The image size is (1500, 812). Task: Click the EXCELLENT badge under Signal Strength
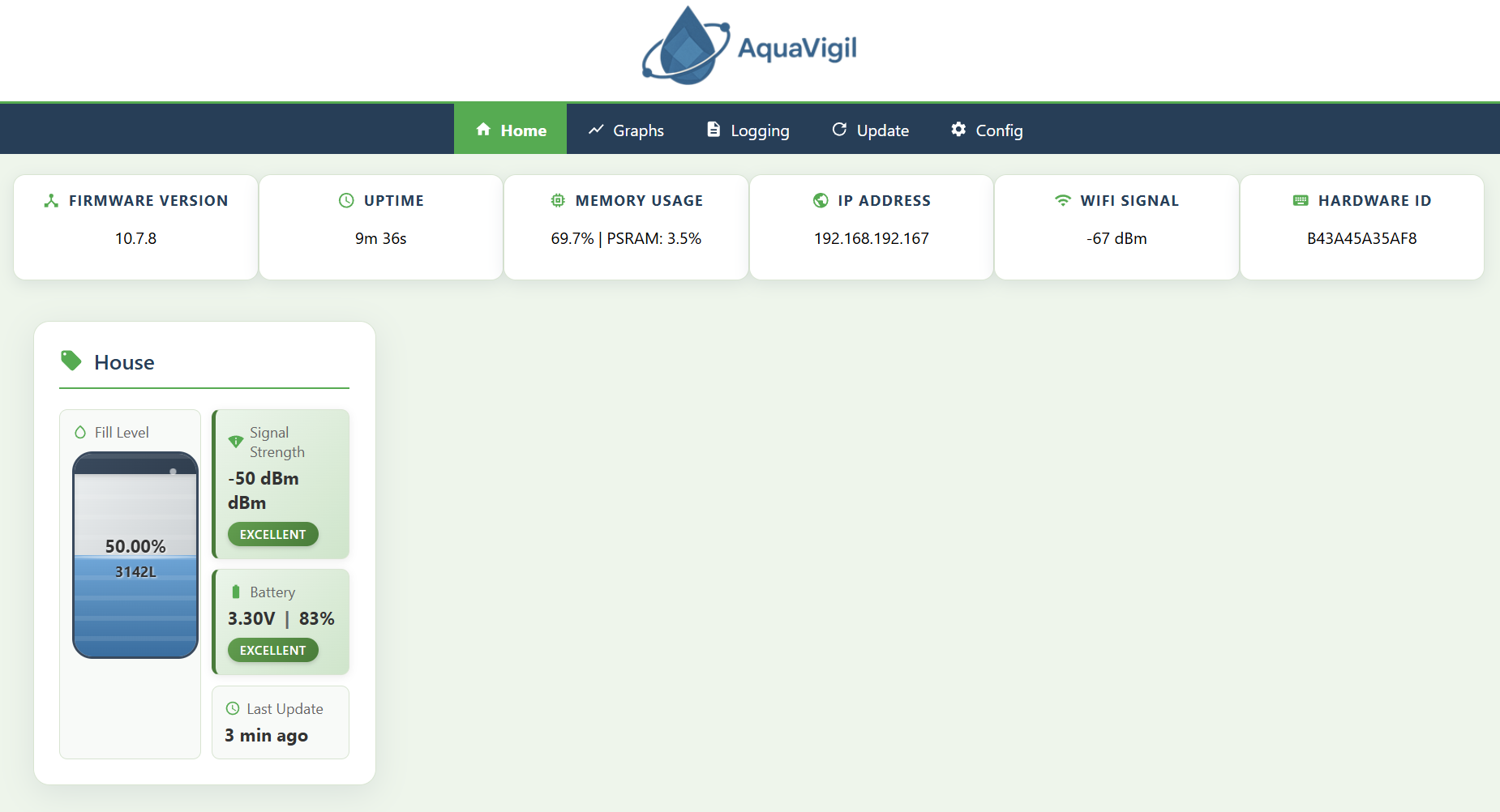click(x=272, y=534)
